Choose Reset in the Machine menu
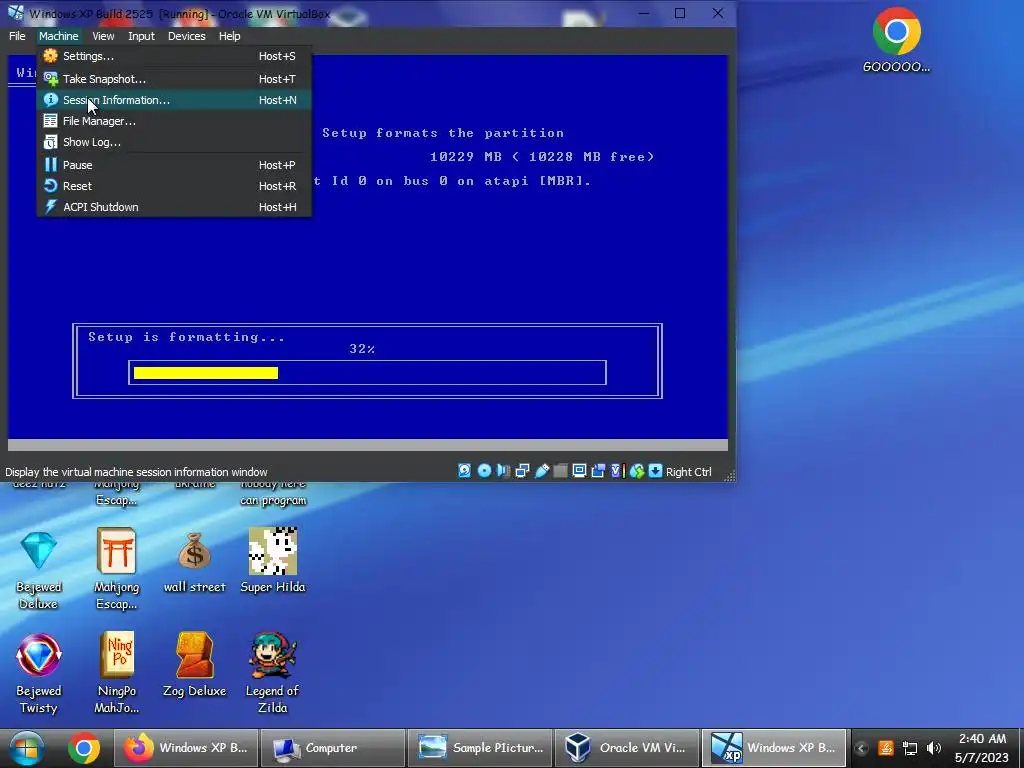 (x=174, y=186)
